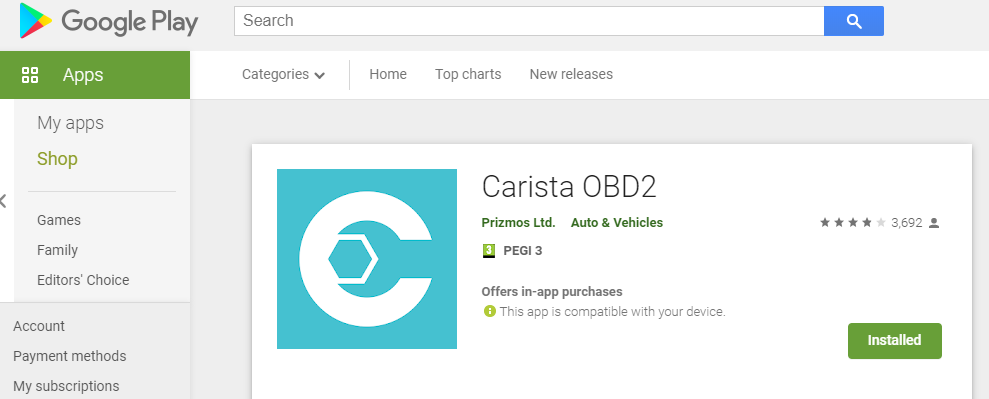This screenshot has height=399, width=989.
Task: Click into the Search field
Action: coord(529,21)
